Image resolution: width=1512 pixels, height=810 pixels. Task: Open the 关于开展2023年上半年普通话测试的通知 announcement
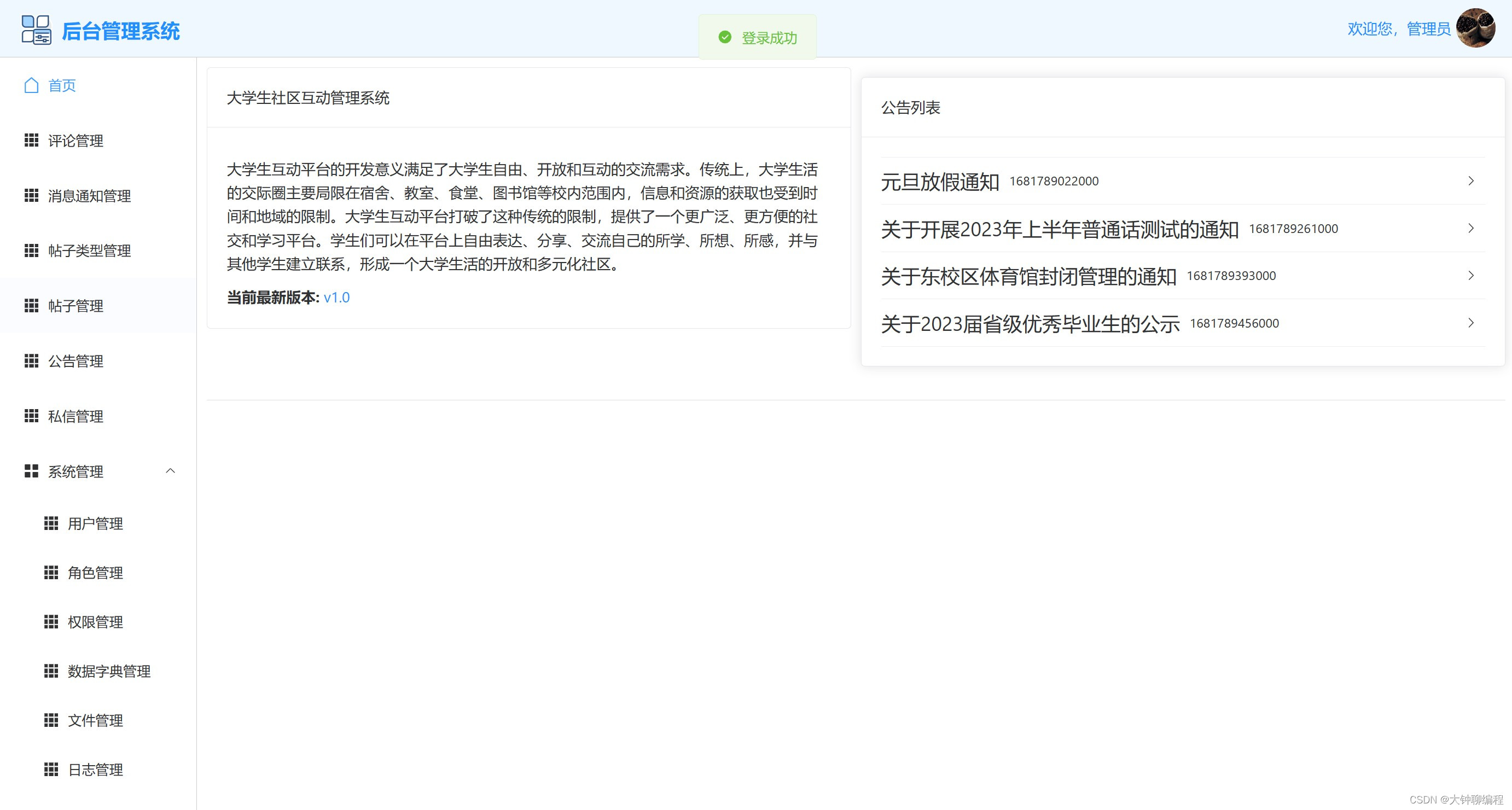click(x=1060, y=229)
